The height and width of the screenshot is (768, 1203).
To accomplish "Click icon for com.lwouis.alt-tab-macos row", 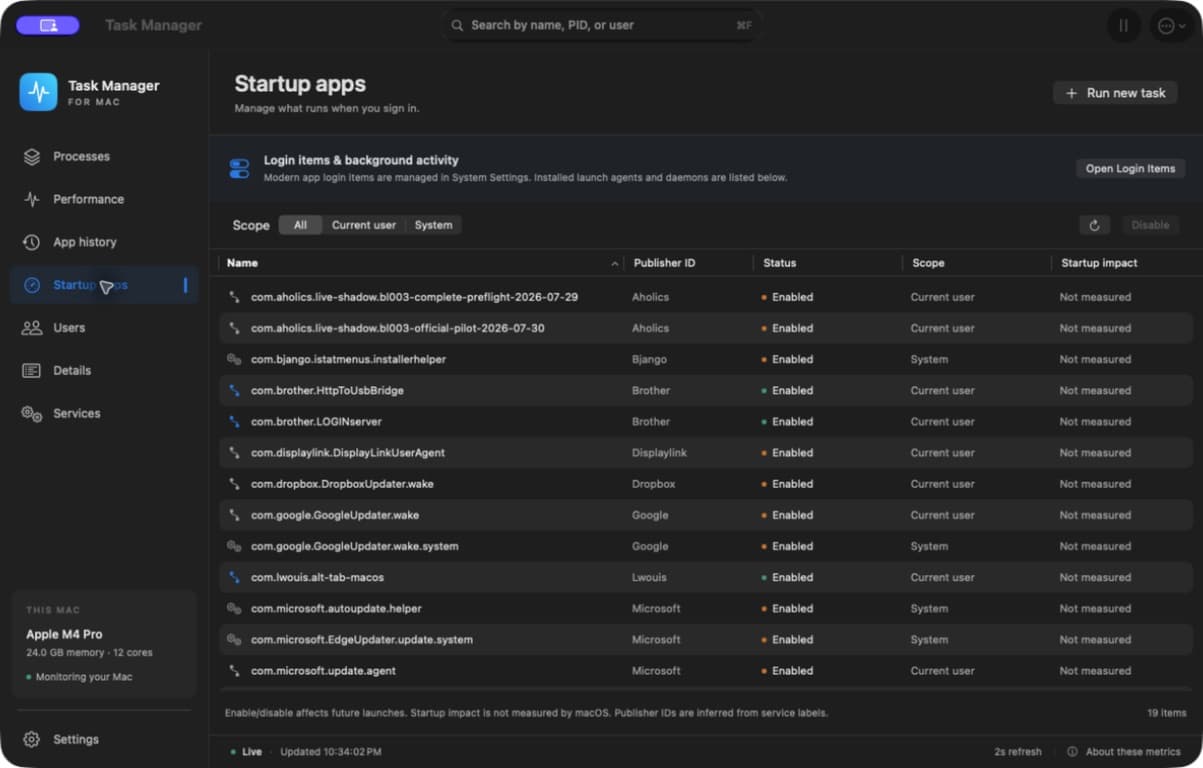I will pos(234,577).
